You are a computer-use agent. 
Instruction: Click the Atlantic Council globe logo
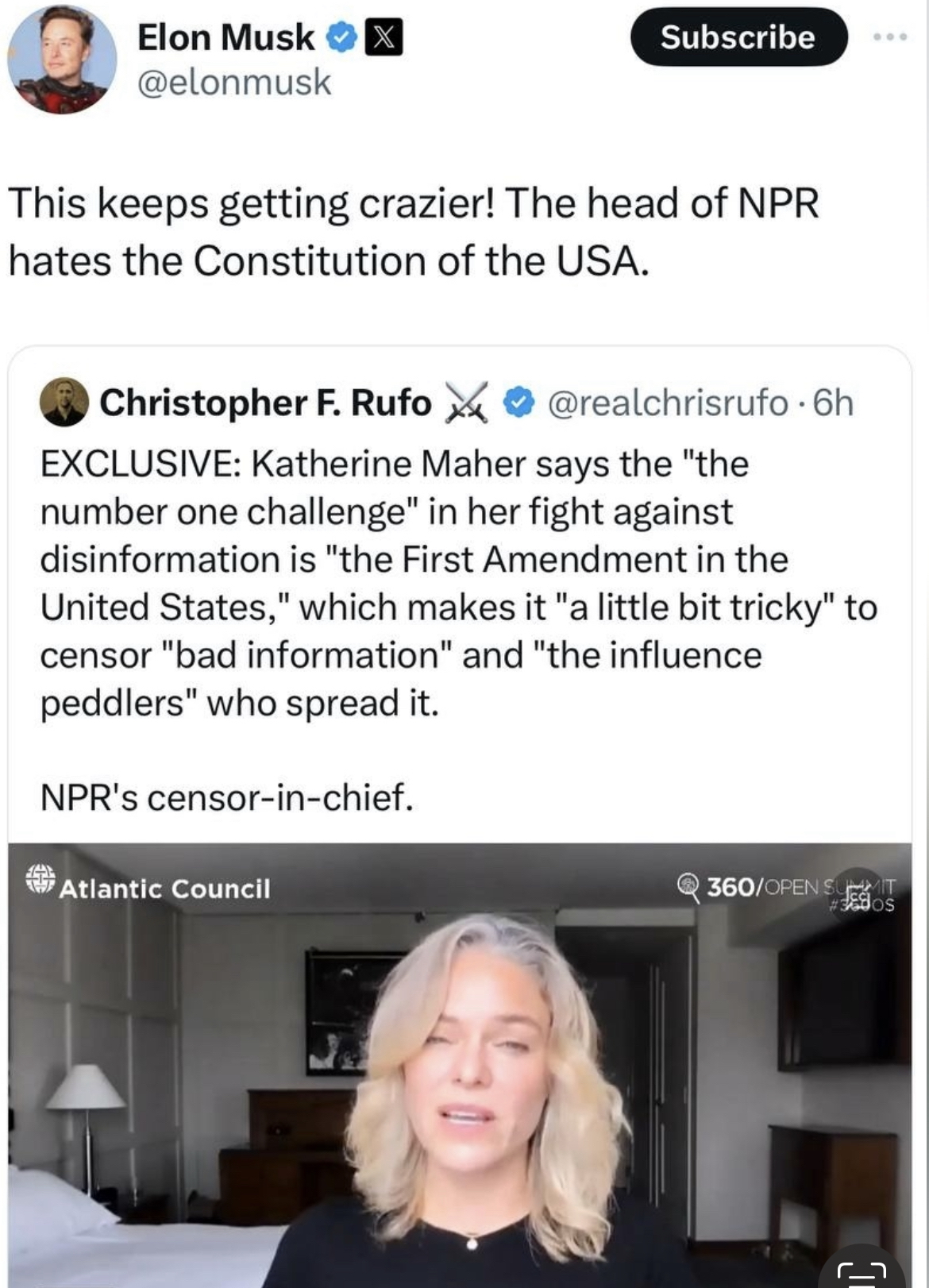(40, 879)
